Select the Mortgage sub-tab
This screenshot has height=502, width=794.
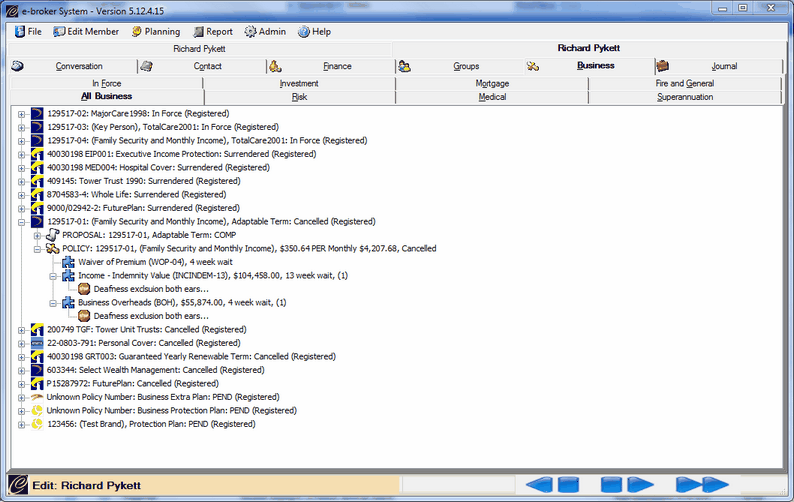[492, 83]
